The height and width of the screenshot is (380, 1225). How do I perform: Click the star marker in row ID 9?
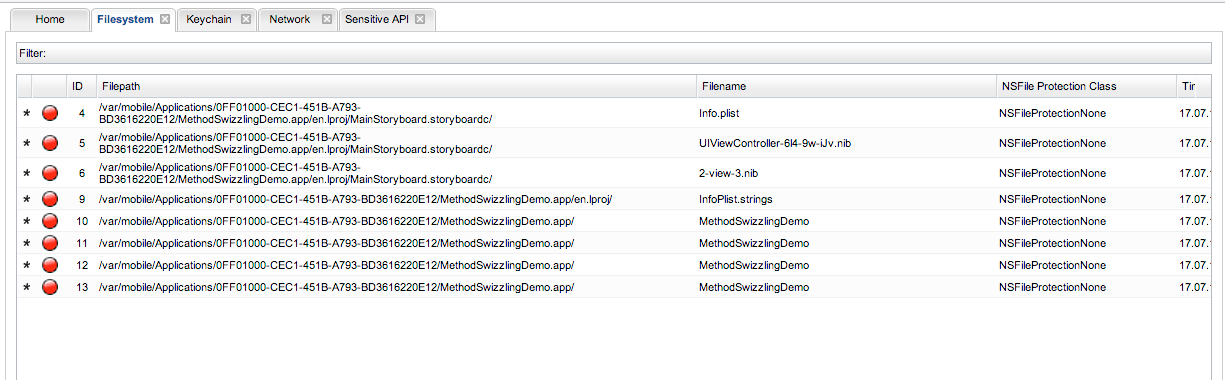[x=27, y=200]
